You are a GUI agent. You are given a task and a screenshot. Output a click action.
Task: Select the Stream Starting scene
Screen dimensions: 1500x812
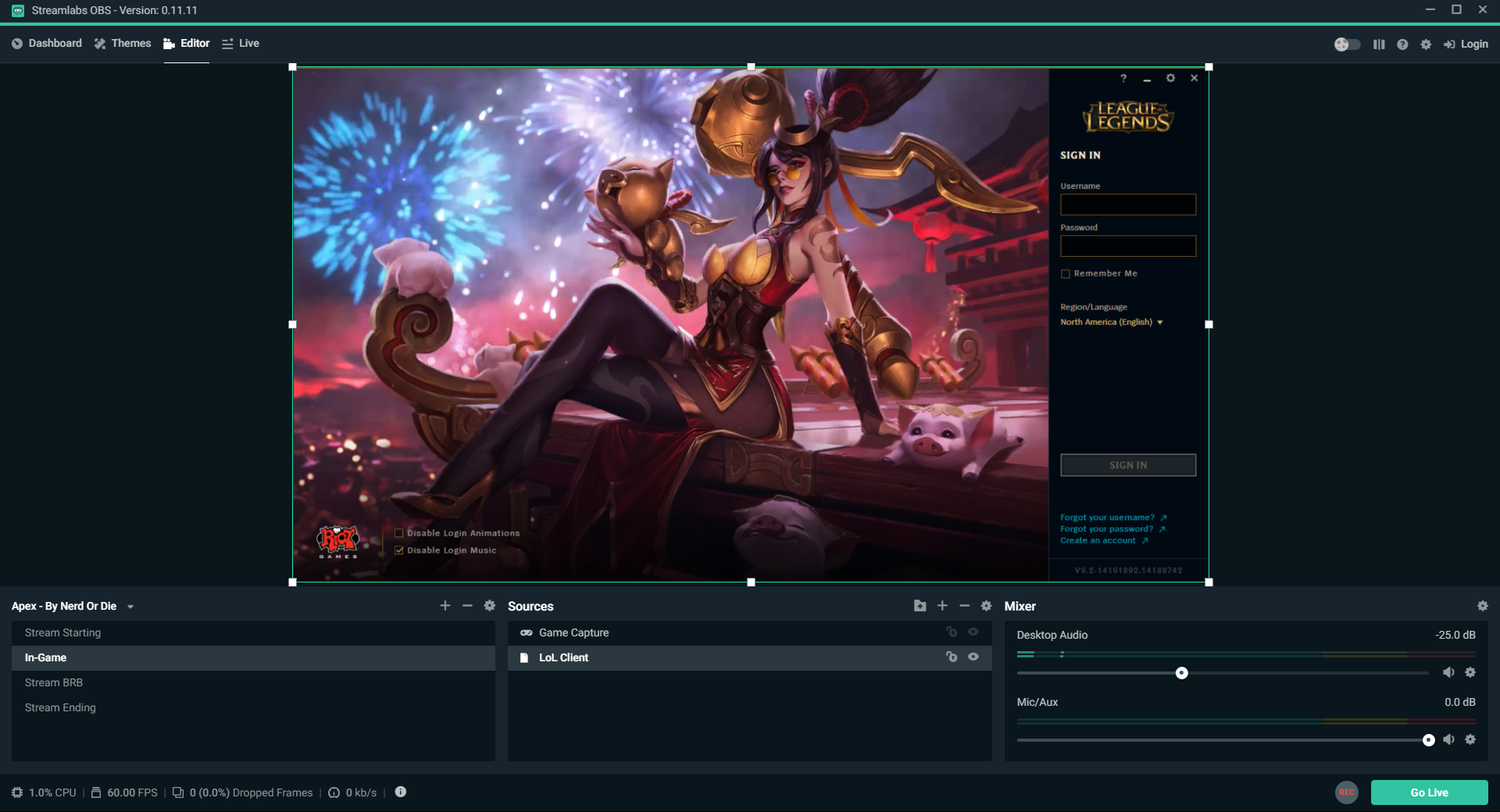tap(253, 633)
